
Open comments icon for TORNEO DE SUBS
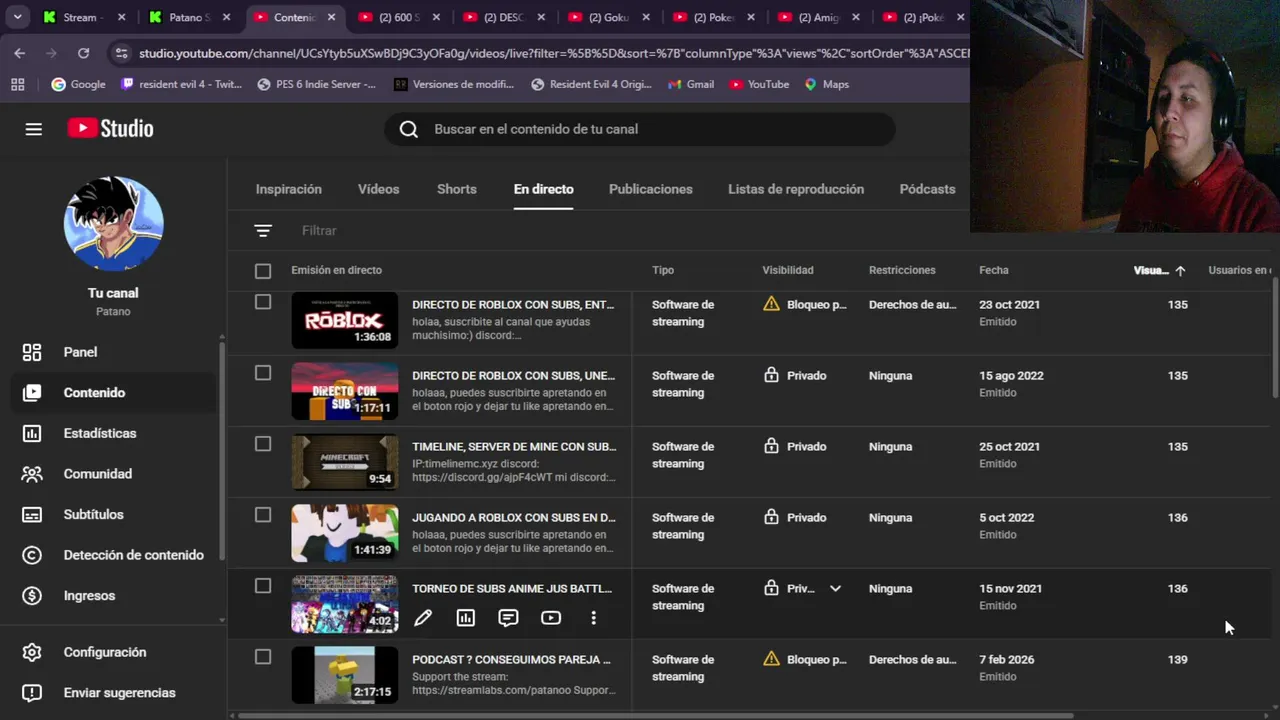click(508, 618)
